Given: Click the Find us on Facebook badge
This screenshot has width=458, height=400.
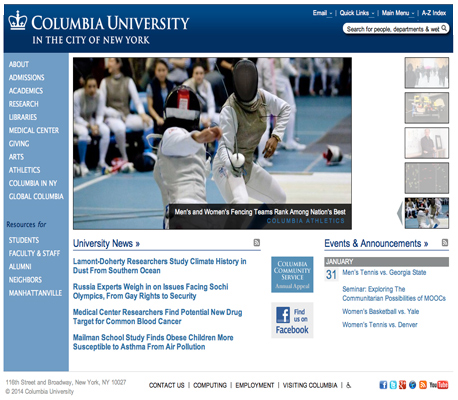Looking at the screenshot, I should [x=292, y=320].
